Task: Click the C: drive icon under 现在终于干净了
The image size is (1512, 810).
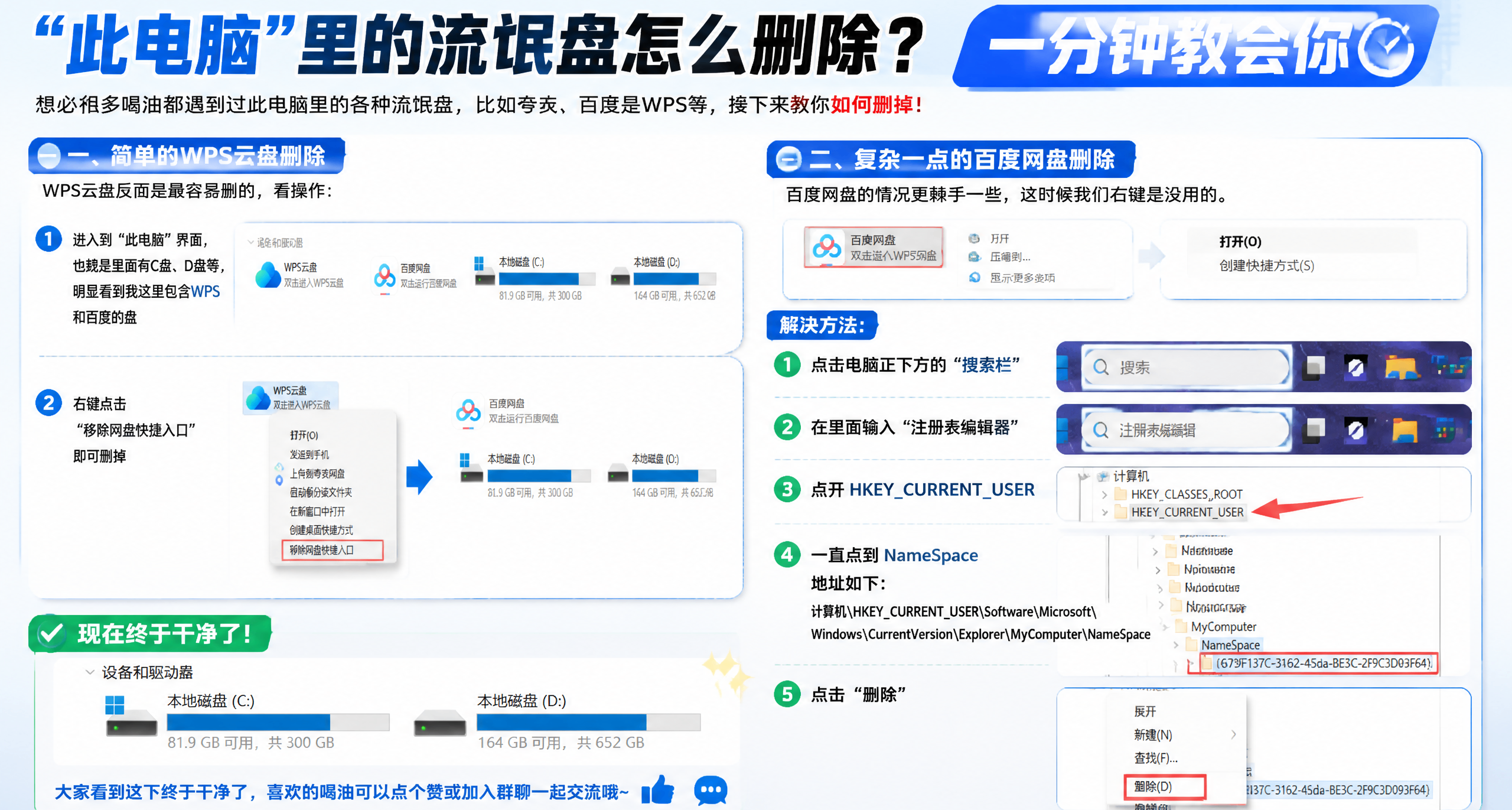Action: click(x=131, y=716)
